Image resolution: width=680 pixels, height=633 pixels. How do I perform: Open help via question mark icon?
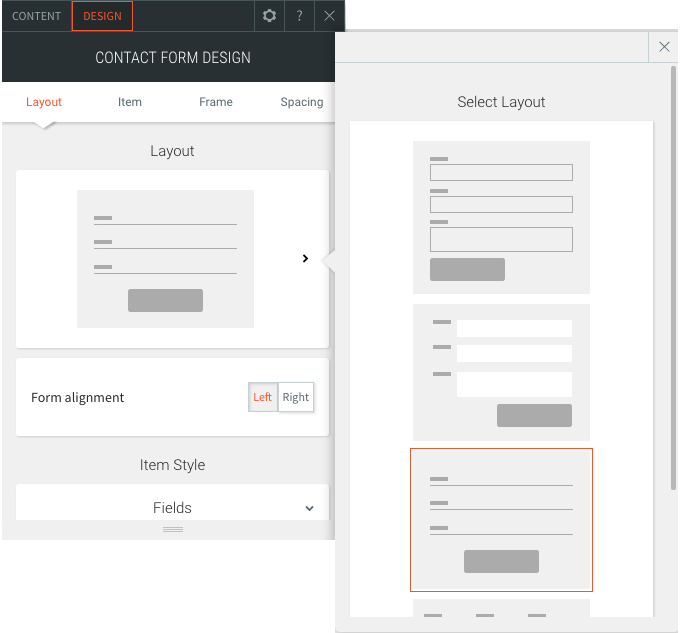click(299, 16)
